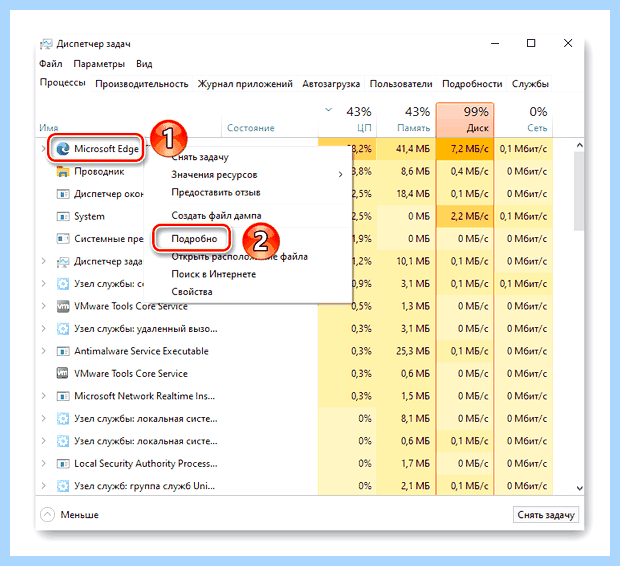Image resolution: width=620 pixels, height=566 pixels.
Task: Sort by the ЦП column header
Action: click(348, 119)
